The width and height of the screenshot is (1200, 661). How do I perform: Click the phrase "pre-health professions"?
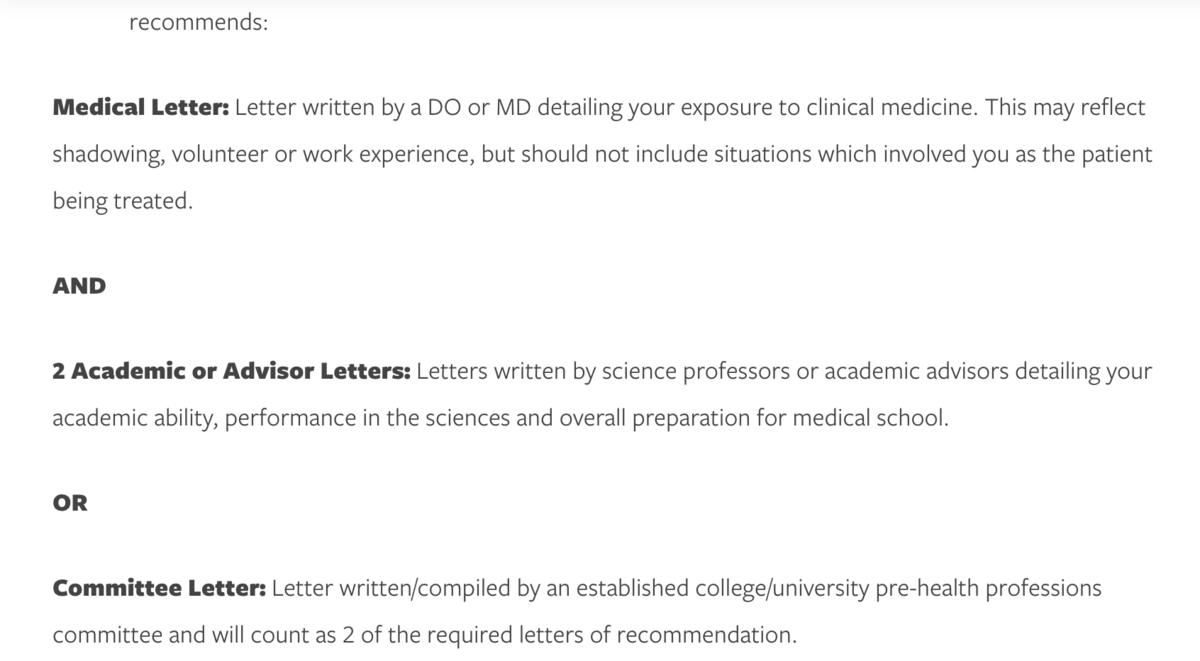[989, 589]
